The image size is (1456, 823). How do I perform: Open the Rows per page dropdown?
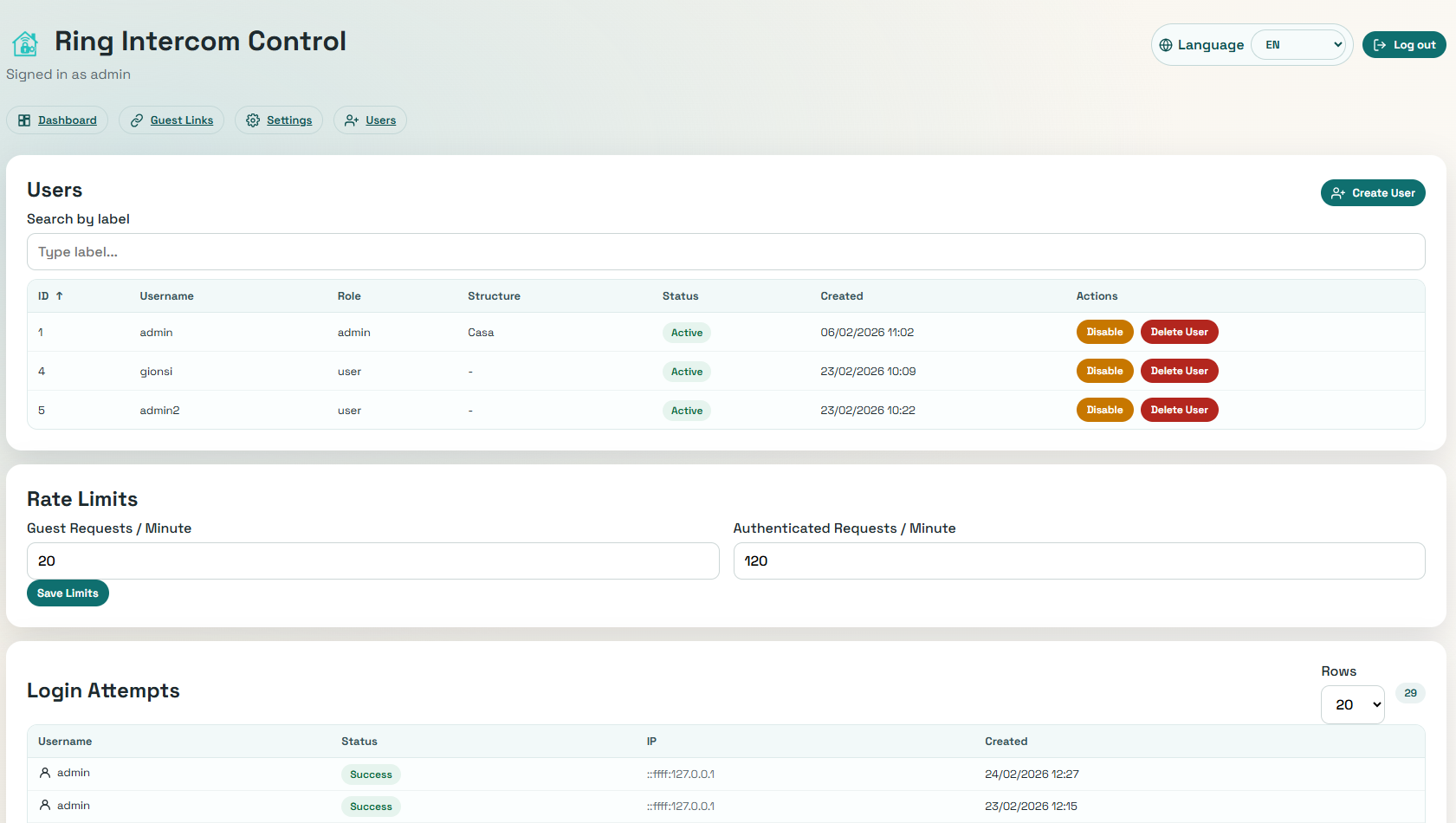click(1352, 704)
